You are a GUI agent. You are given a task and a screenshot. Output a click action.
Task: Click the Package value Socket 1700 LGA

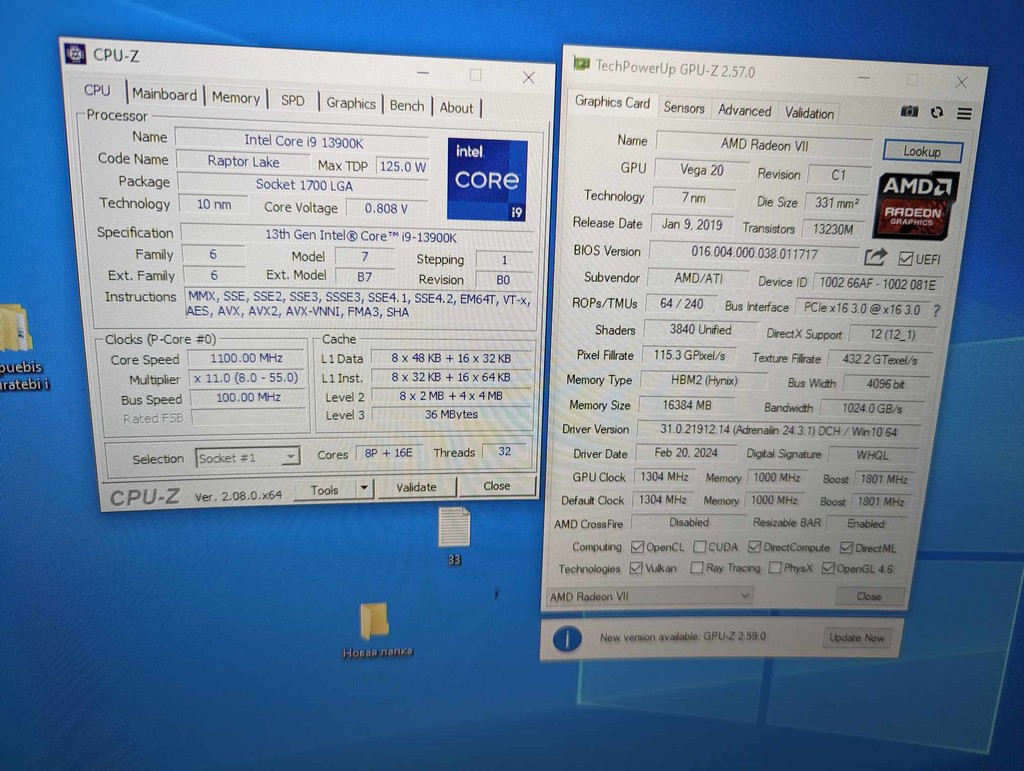304,185
